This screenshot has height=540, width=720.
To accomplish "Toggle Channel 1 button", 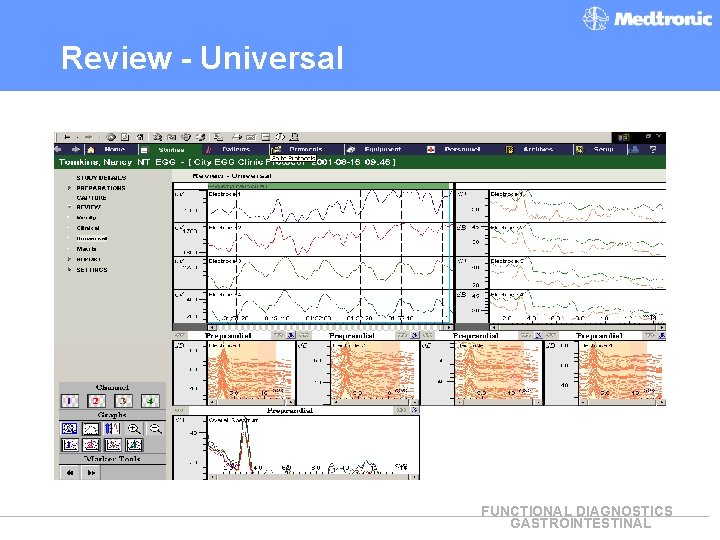I will click(x=69, y=401).
